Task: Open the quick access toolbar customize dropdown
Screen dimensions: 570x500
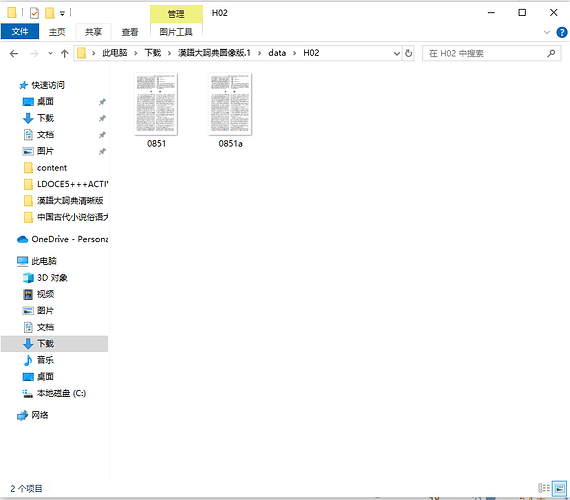Action: coord(63,14)
